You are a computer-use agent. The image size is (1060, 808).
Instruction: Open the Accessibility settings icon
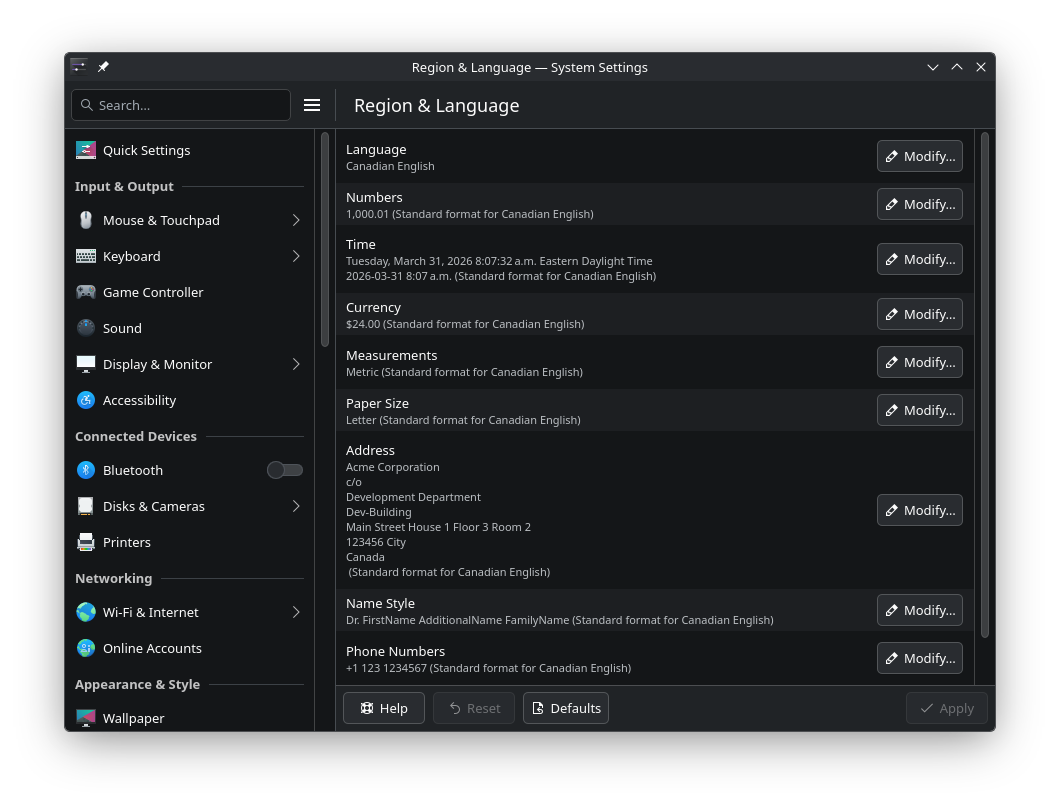86,400
